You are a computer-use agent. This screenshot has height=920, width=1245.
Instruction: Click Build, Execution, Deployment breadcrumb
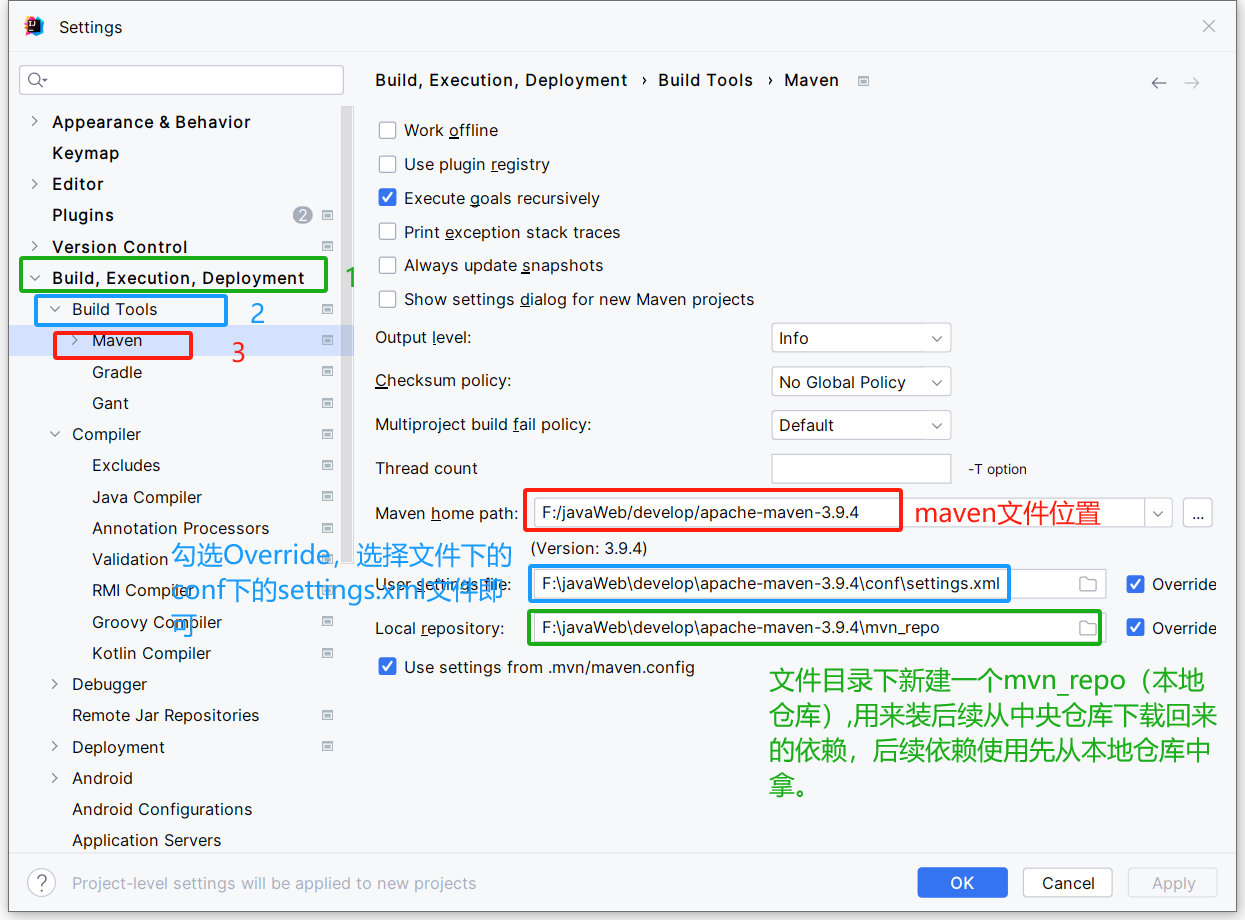(501, 80)
